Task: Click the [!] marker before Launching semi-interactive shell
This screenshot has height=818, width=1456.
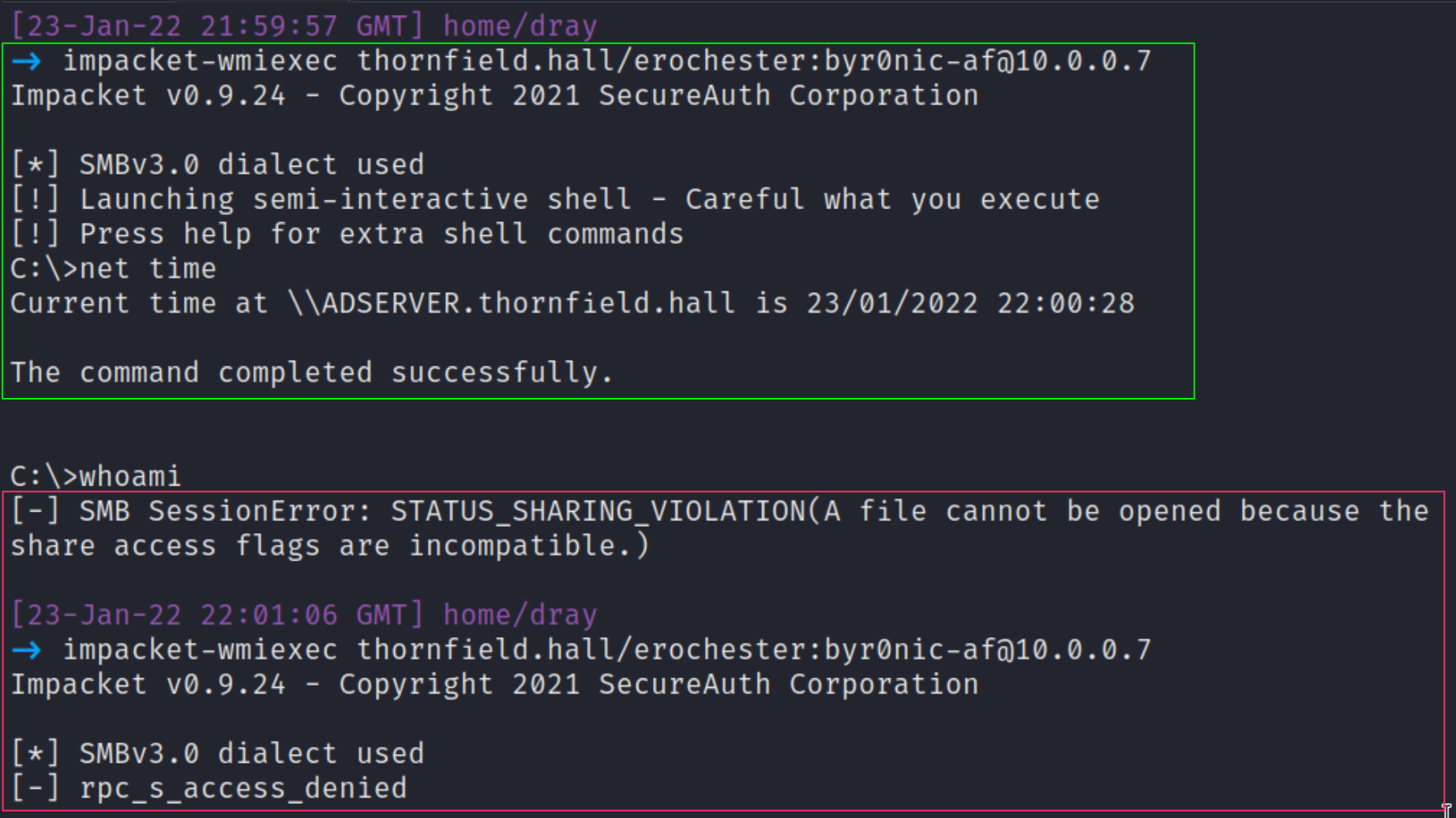Action: [35, 200]
